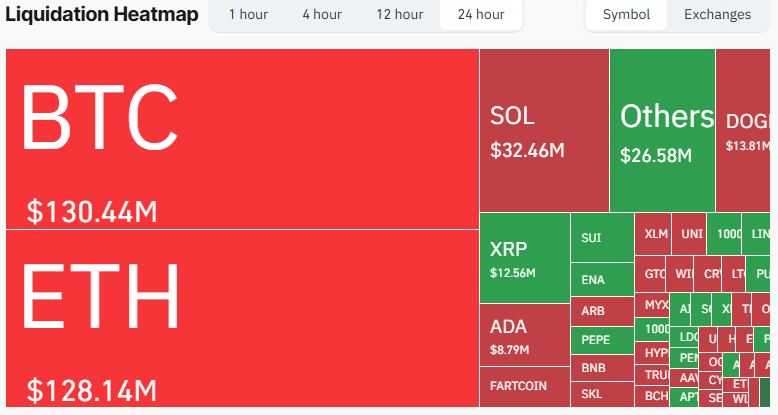Select the SOL $32.46M tile
The width and height of the screenshot is (778, 415).
tap(544, 131)
